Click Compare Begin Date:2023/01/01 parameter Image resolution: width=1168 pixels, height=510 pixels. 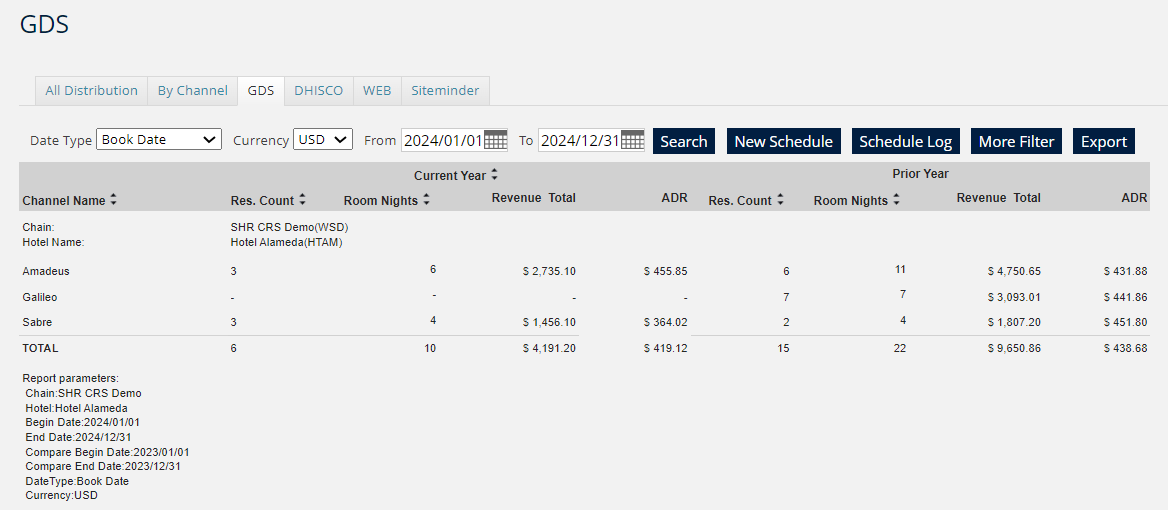tap(107, 452)
